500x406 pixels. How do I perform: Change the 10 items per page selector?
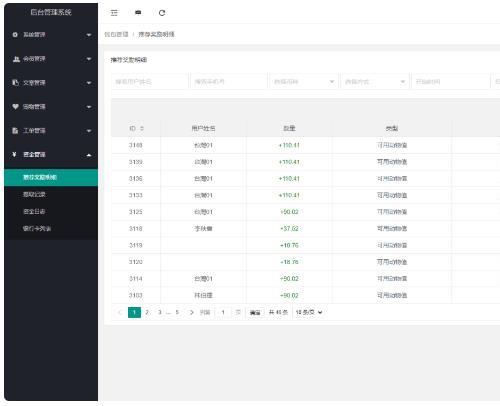309,312
